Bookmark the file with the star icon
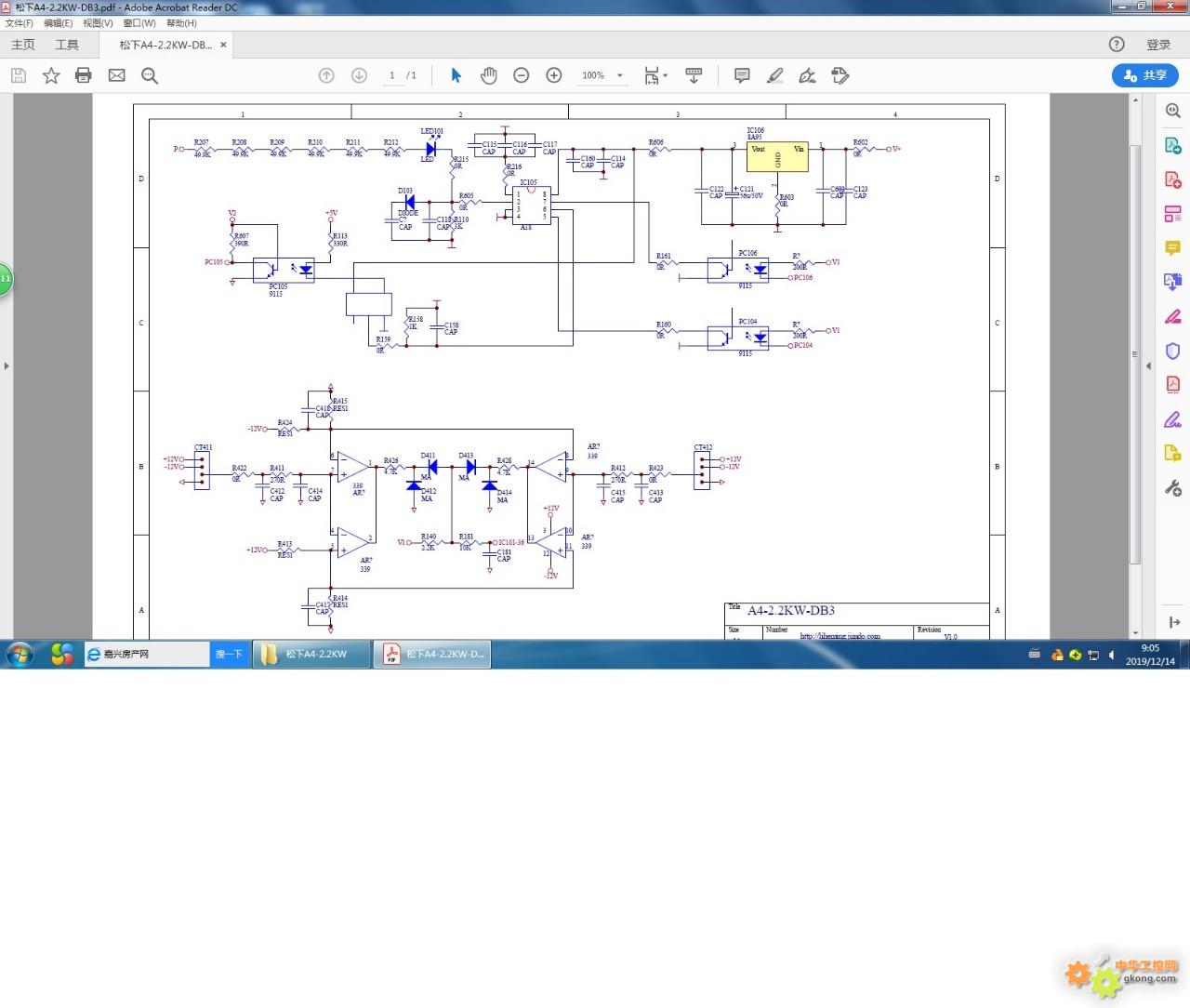The width and height of the screenshot is (1190, 1008). [51, 75]
